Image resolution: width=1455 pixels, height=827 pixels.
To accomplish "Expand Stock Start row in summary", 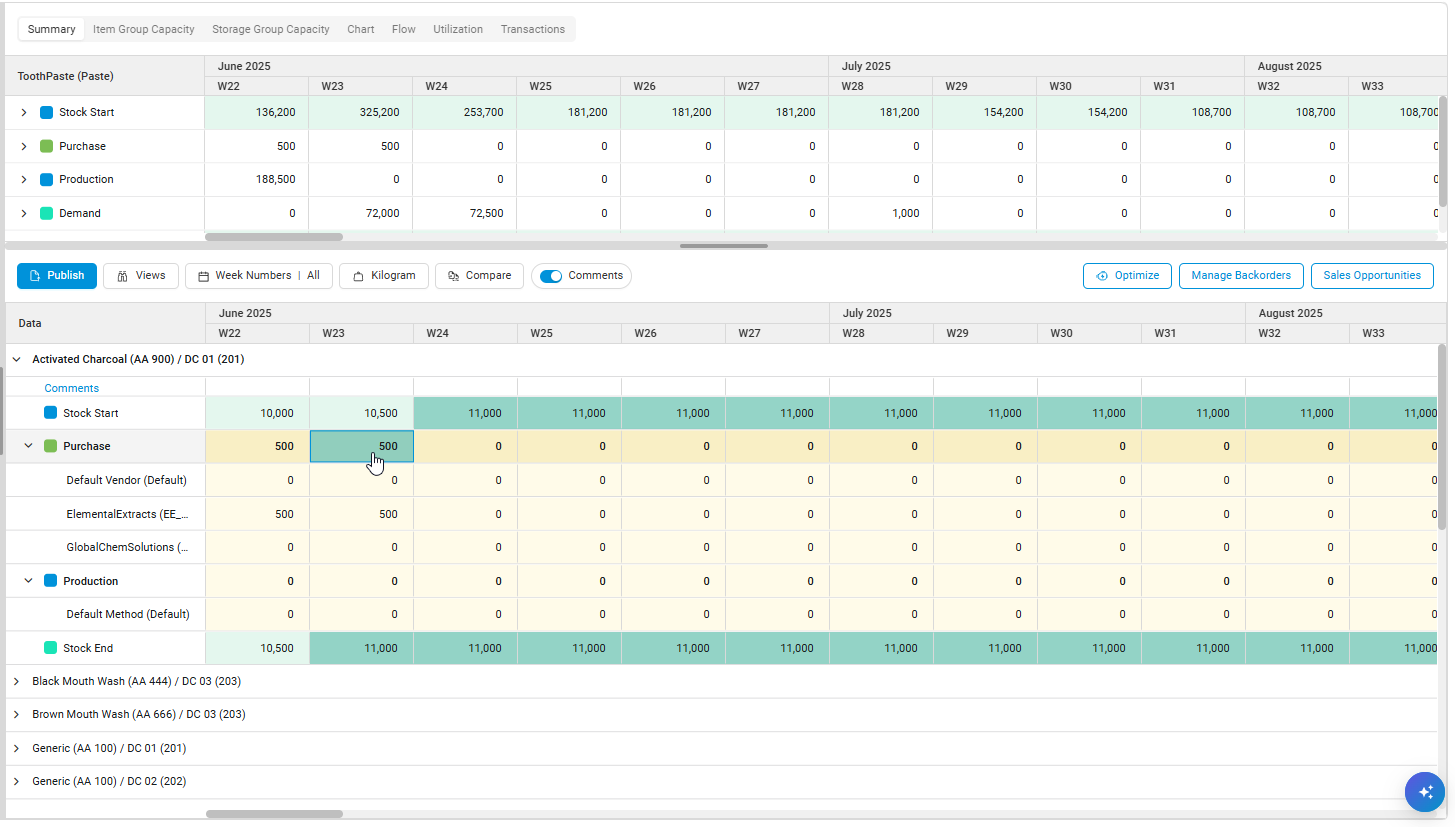I will tap(24, 113).
